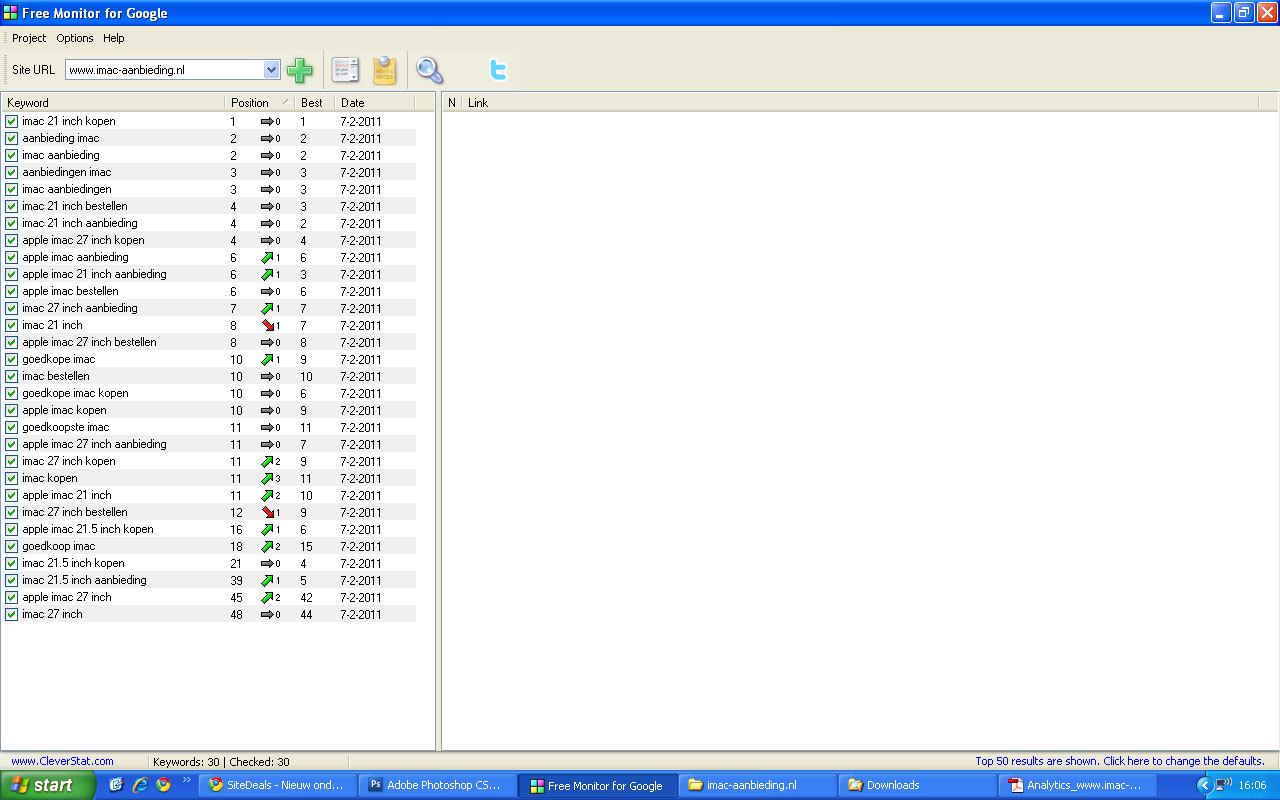Click the N column header
Image resolution: width=1280 pixels, height=800 pixels.
pyautogui.click(x=452, y=102)
